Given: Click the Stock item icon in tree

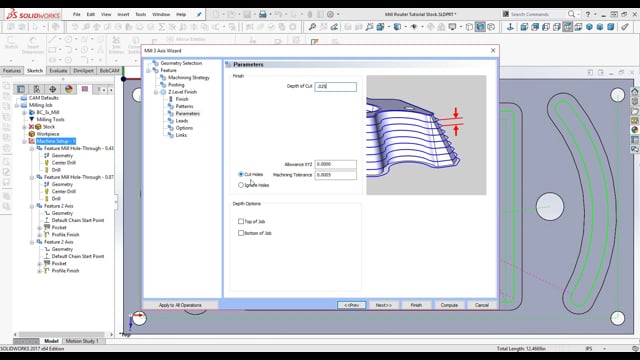Looking at the screenshot, I should click(38, 127).
